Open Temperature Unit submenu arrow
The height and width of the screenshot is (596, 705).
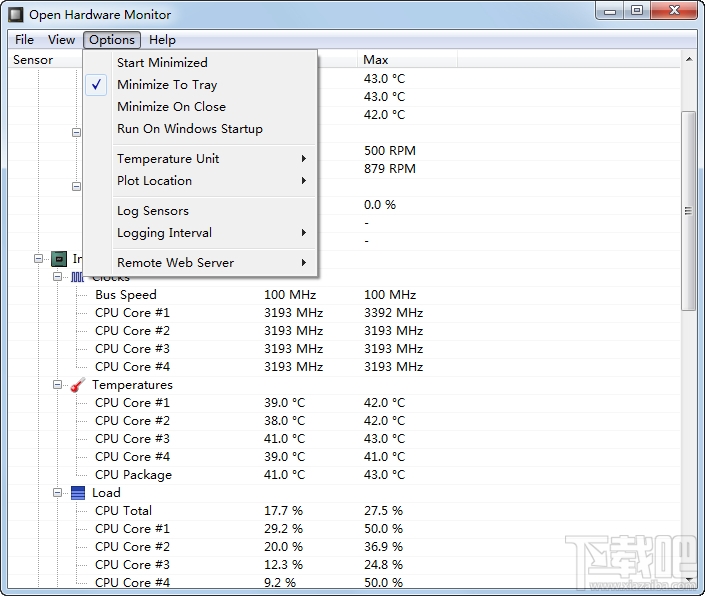pyautogui.click(x=304, y=159)
